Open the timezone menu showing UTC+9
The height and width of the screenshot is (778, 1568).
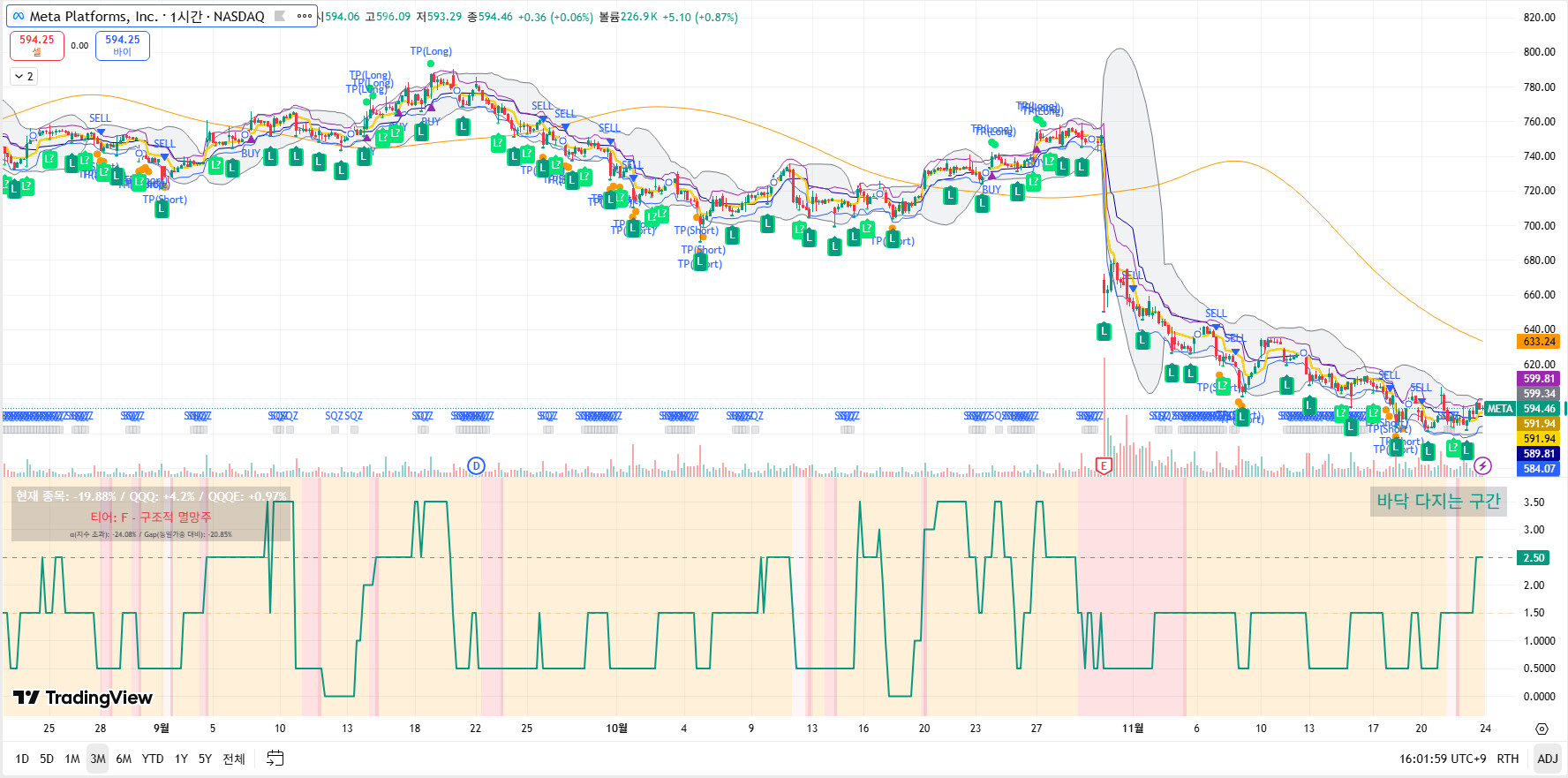coord(1441,759)
